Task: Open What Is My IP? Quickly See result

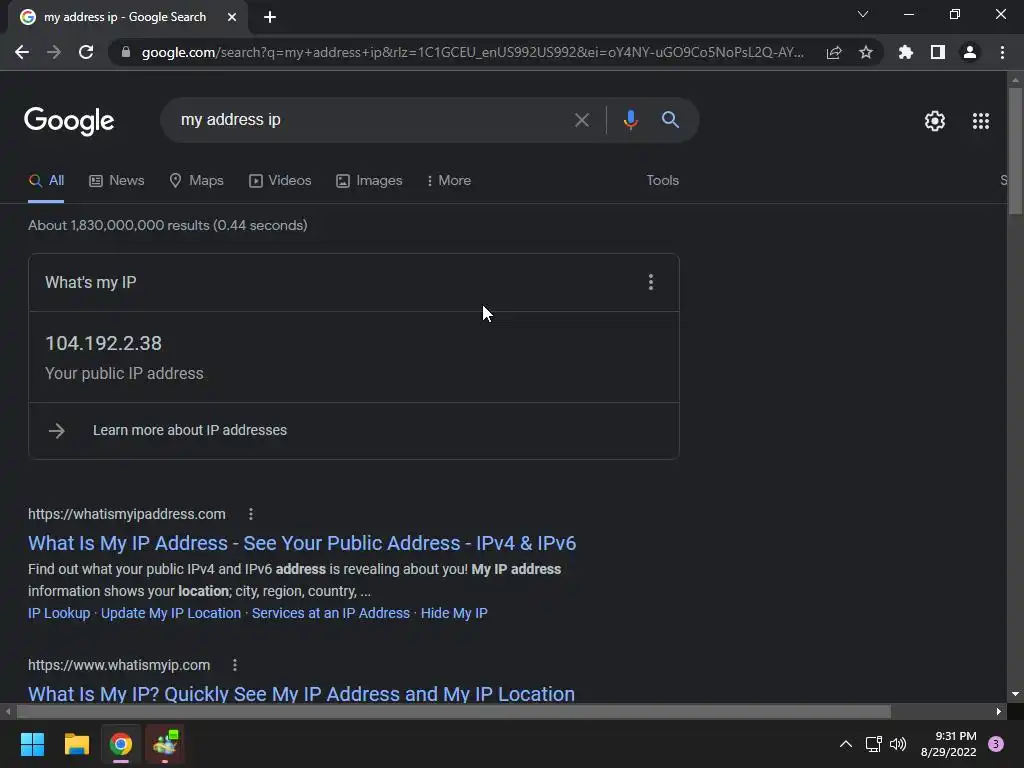Action: (x=301, y=694)
